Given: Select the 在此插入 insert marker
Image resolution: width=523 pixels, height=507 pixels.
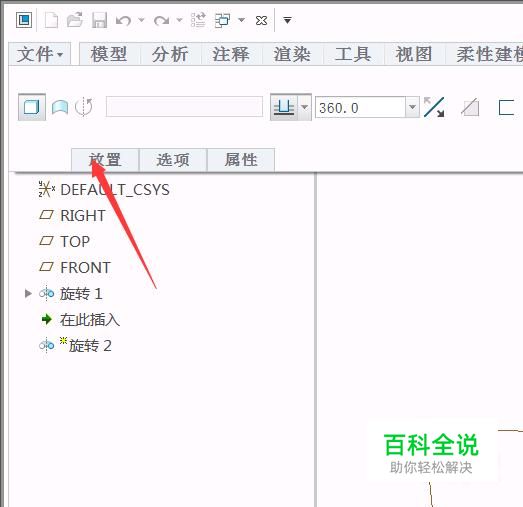Looking at the screenshot, I should [x=90, y=320].
